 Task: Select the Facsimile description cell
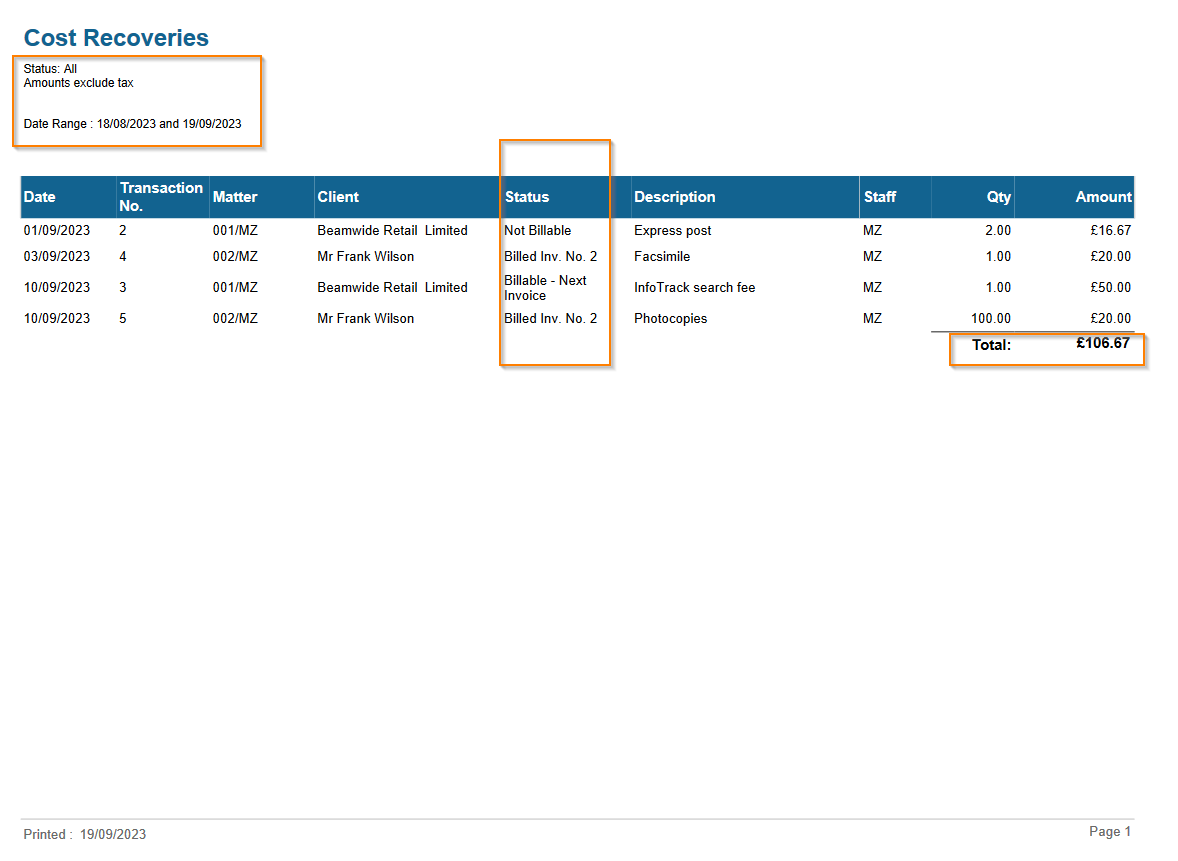click(x=662, y=256)
